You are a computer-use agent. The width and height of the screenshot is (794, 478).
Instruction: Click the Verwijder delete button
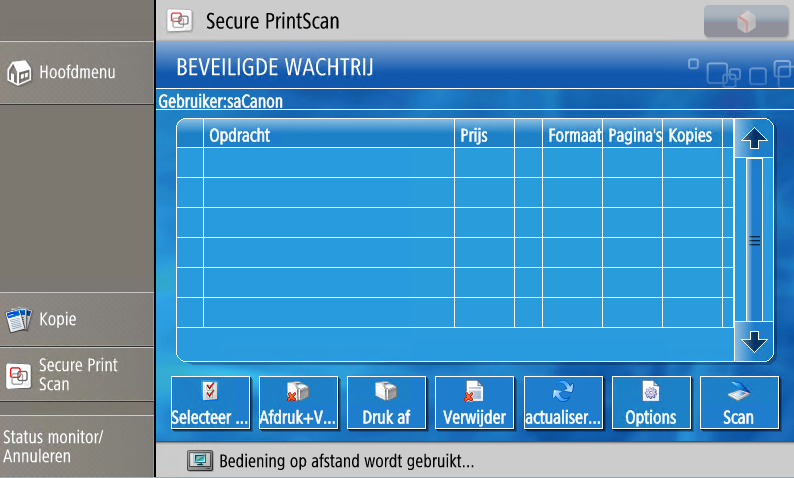coord(474,403)
